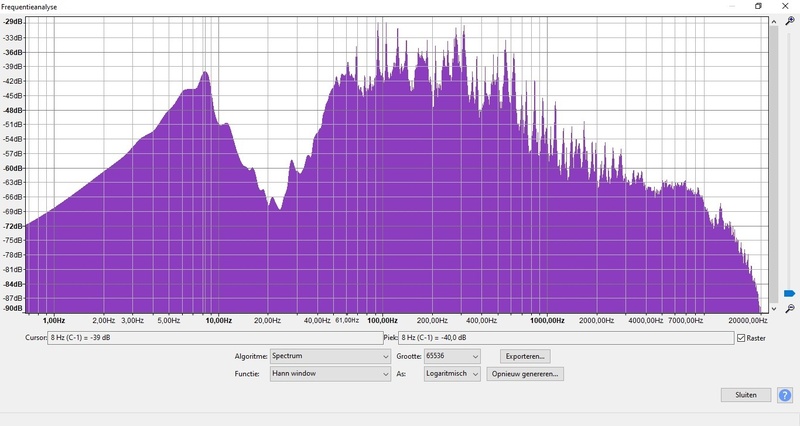Click the zoom out magnifier icon
Viewport: 800px width, 426px height.
789,309
